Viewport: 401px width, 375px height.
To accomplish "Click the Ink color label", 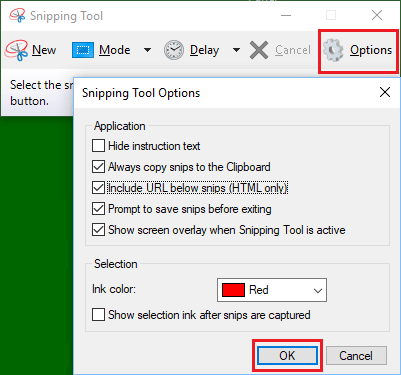I will click(114, 289).
